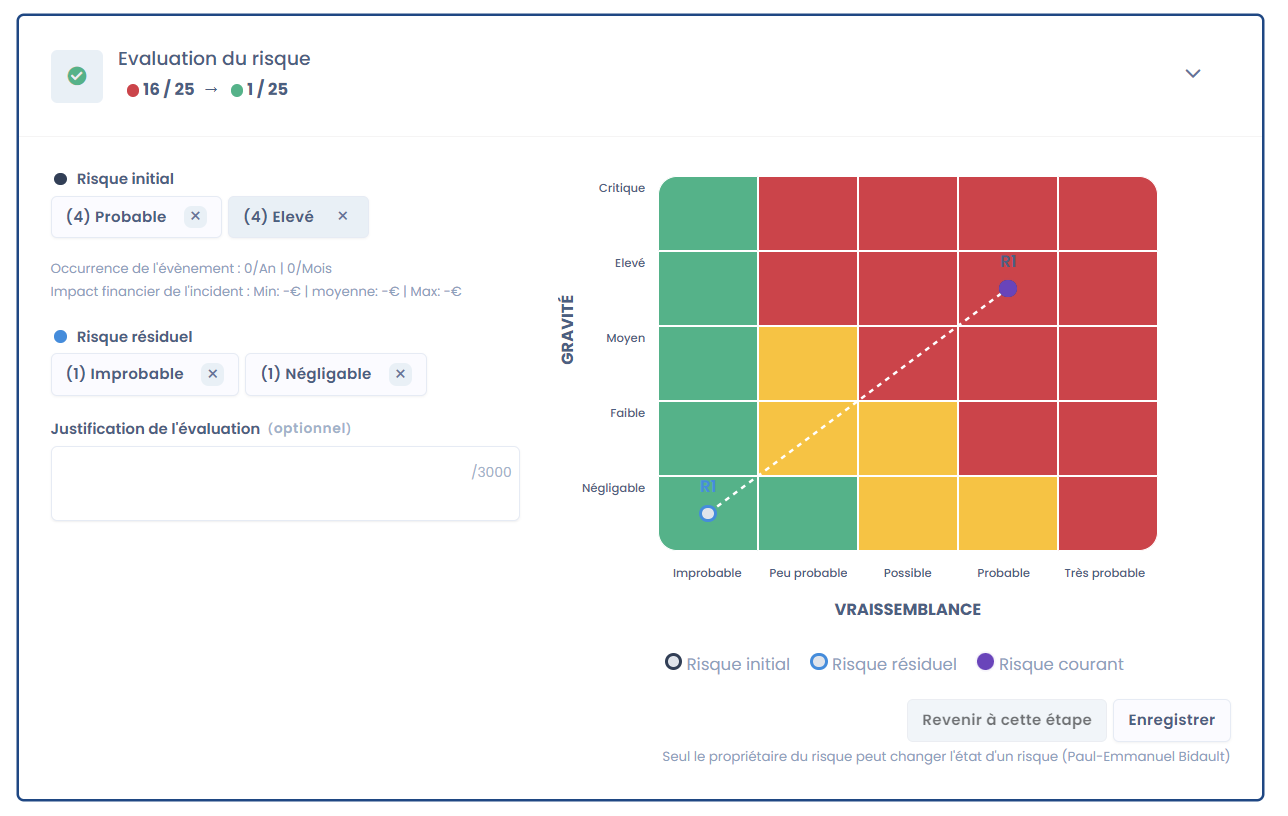Click the Faible axis label
Image resolution: width=1288 pixels, height=816 pixels.
click(x=628, y=413)
